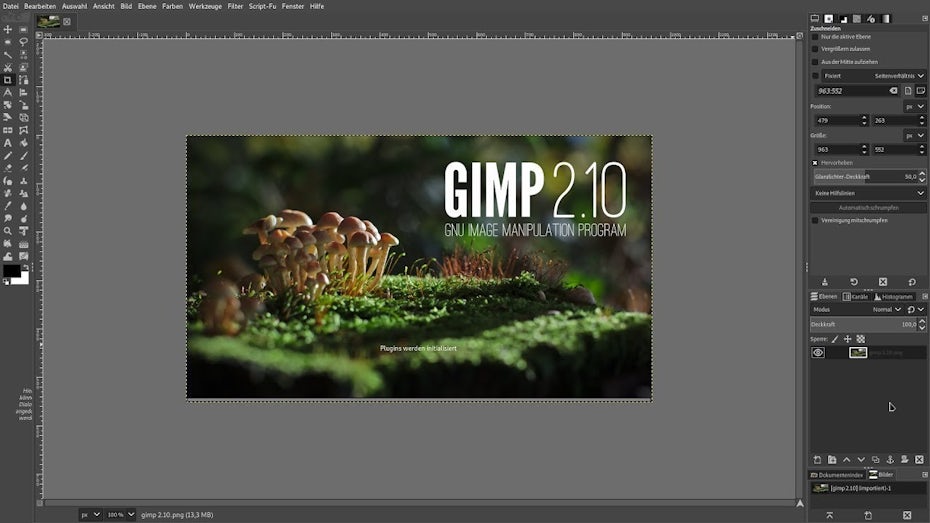Image resolution: width=930 pixels, height=523 pixels.
Task: Enable 'Vereinigung mitschrumpfen' checkbox
Action: [815, 220]
